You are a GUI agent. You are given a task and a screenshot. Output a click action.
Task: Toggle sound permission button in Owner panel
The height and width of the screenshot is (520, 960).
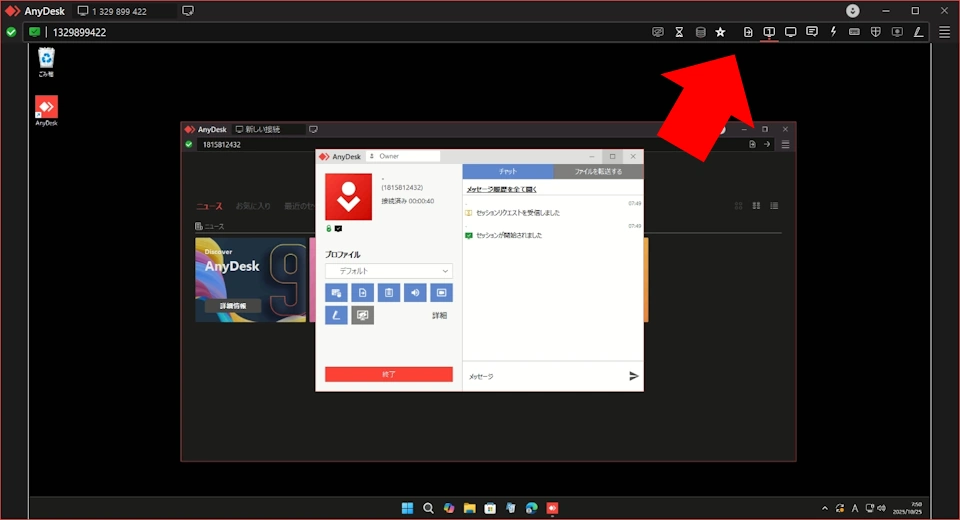click(x=415, y=293)
